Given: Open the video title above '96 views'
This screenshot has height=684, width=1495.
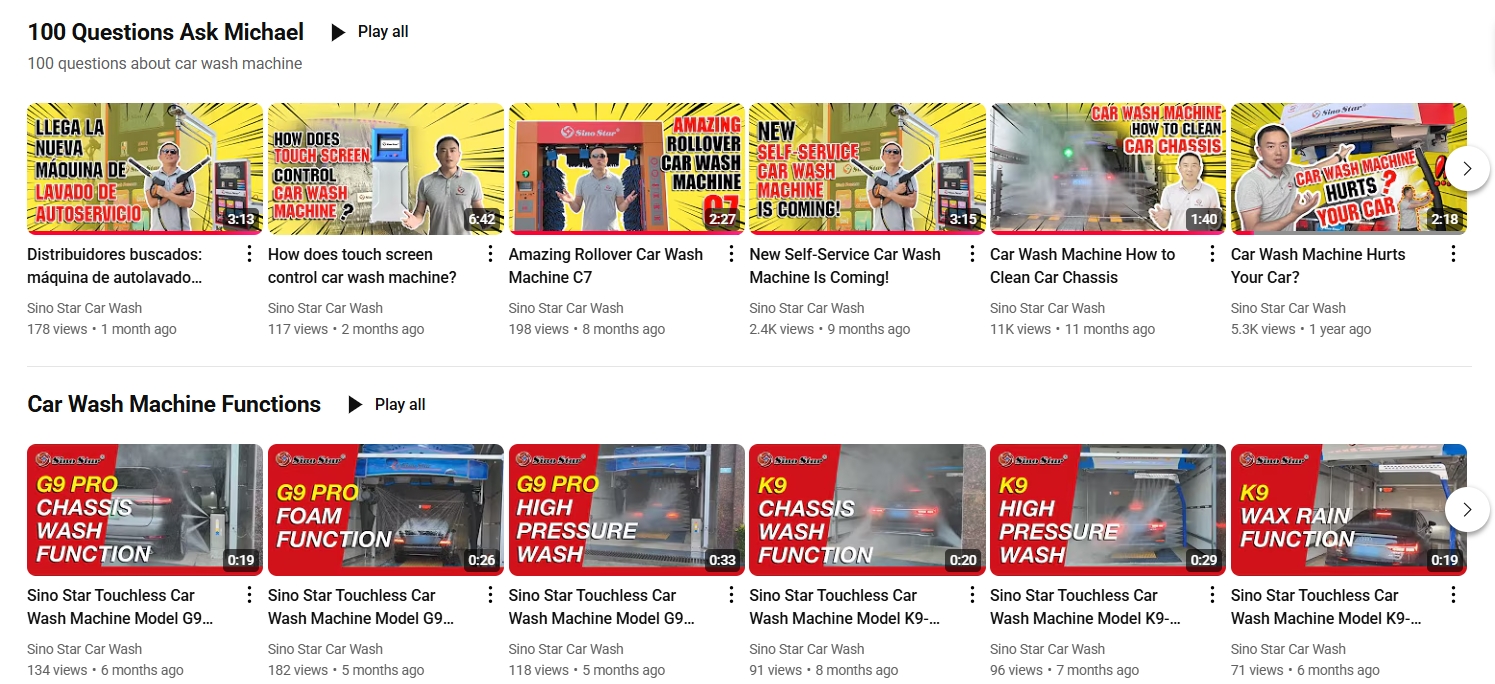Looking at the screenshot, I should (x=1086, y=607).
